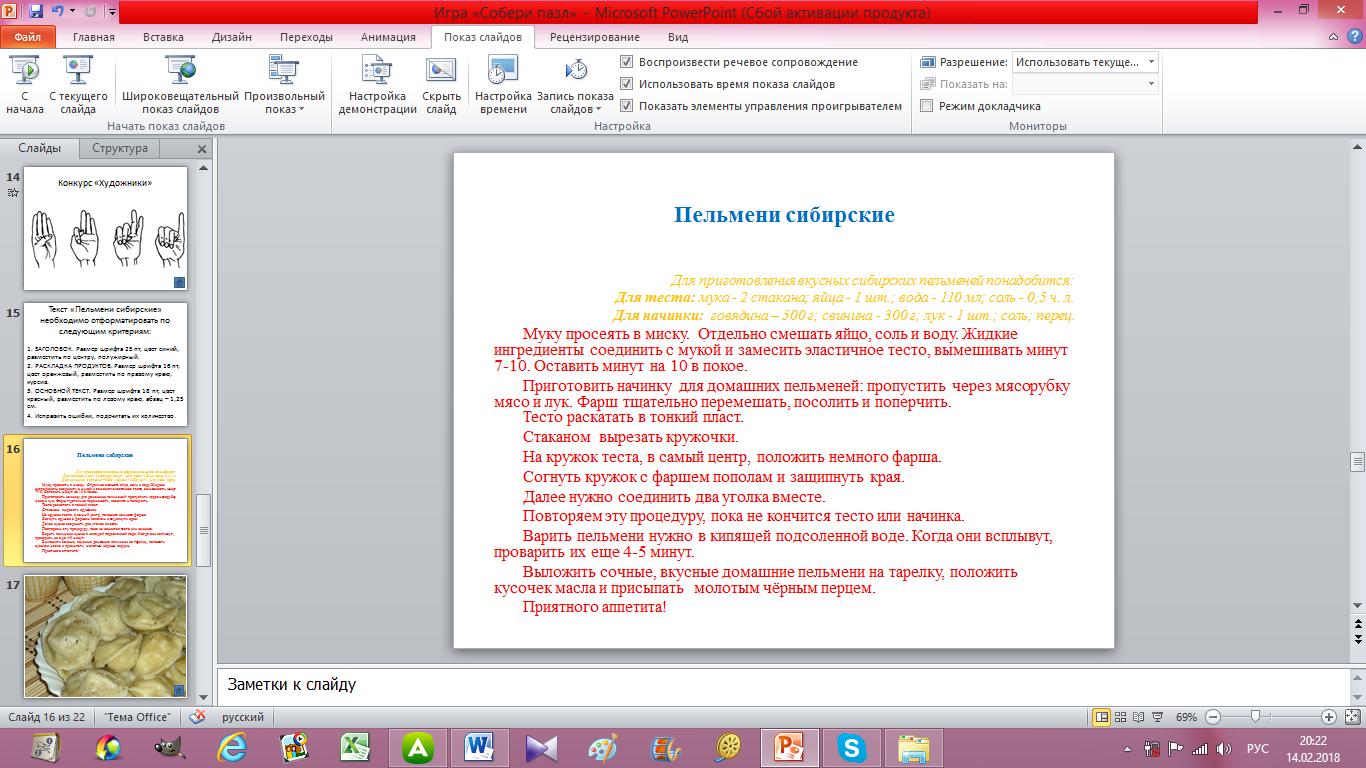Customize quick access toolbar dropdown
This screenshot has height=768, width=1366.
tap(111, 14)
